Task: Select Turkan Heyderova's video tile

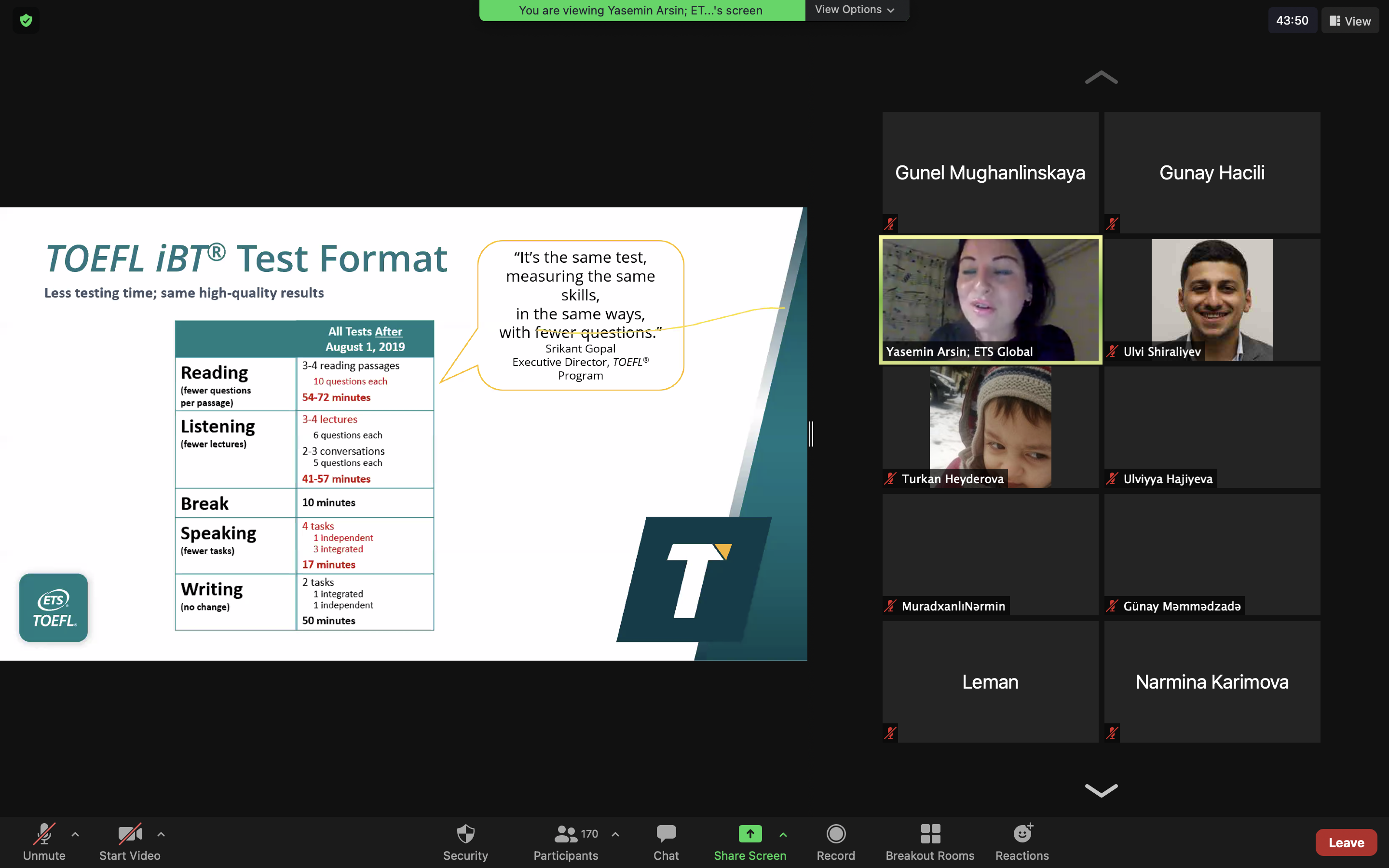Action: (990, 427)
